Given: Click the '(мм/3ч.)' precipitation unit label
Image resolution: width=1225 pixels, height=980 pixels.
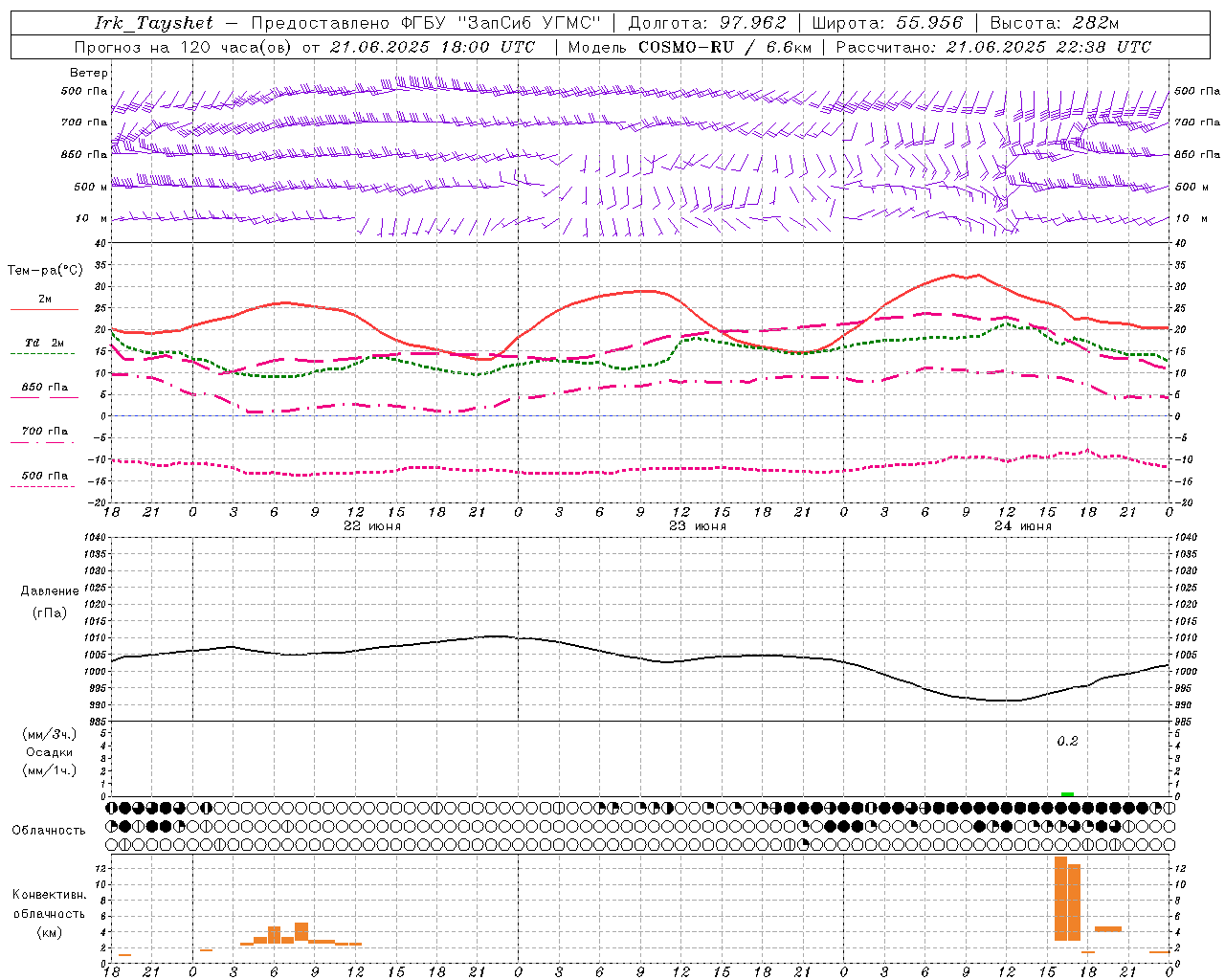Looking at the screenshot, I should (x=49, y=734).
